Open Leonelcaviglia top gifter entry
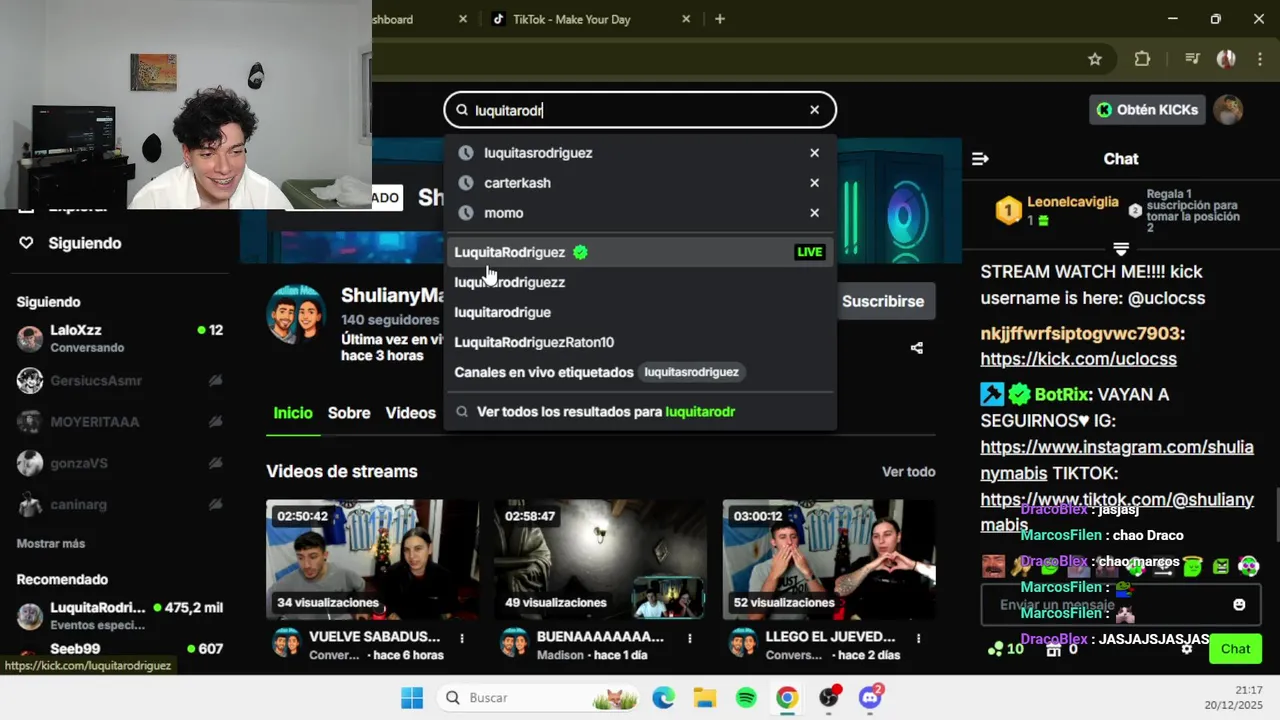This screenshot has height=720, width=1280. (x=1058, y=210)
